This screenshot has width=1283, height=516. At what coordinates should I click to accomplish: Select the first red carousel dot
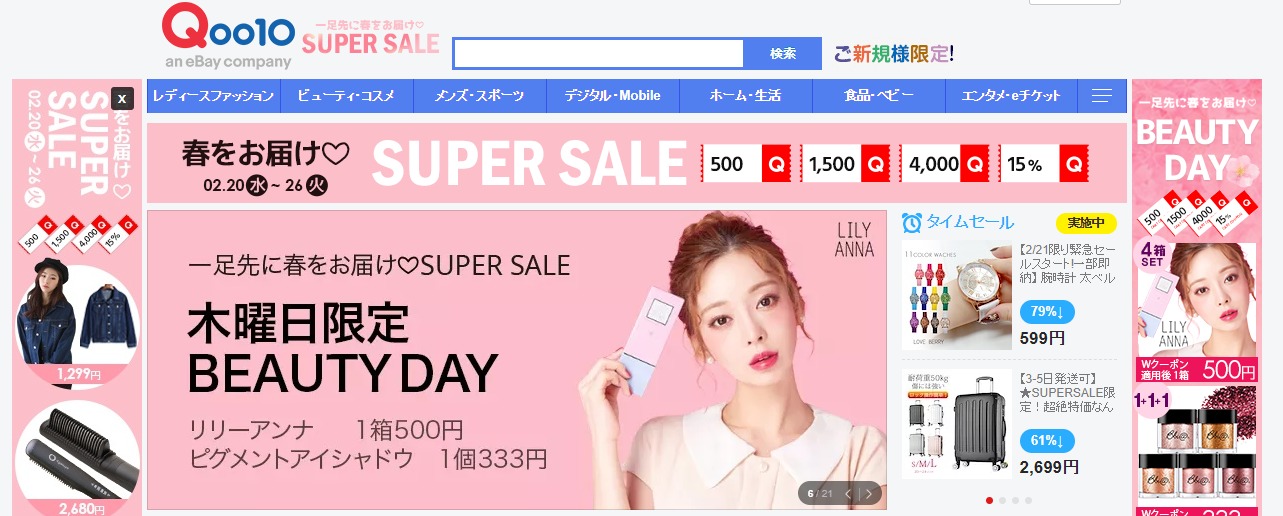point(989,500)
